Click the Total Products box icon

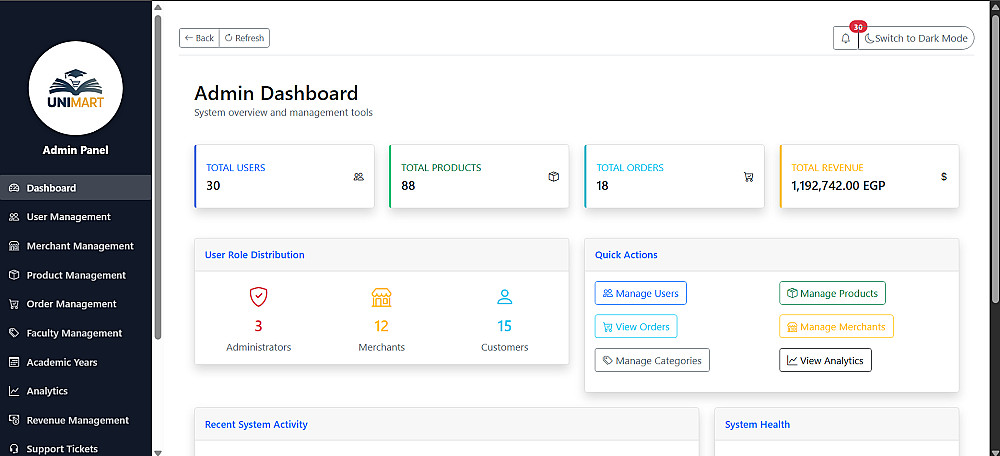[553, 177]
